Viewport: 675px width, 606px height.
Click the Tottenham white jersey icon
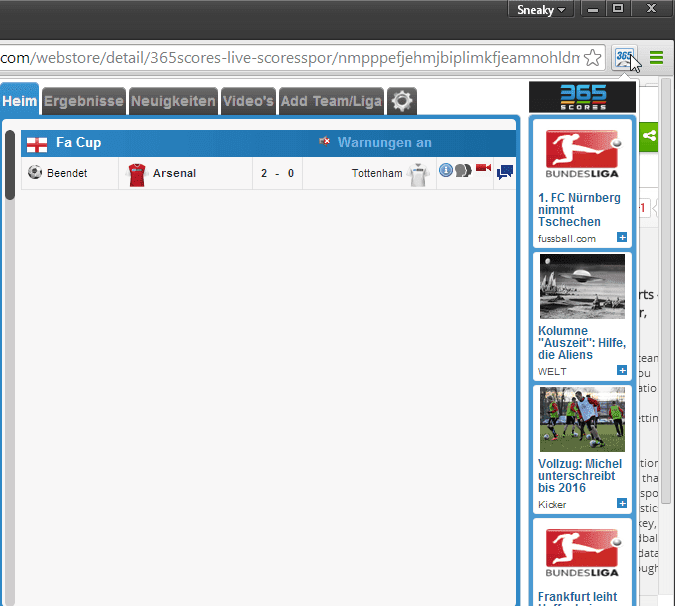418,175
